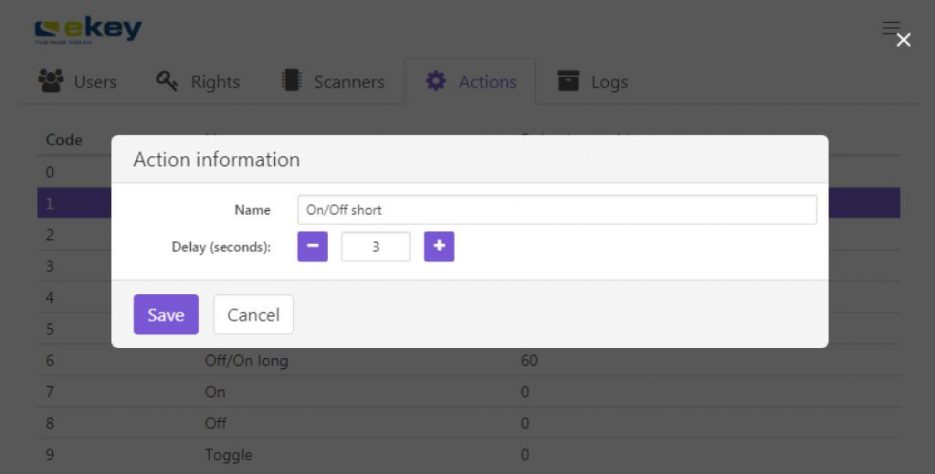The image size is (935, 474).
Task: Cancel the Action information dialog
Action: pyautogui.click(x=253, y=314)
